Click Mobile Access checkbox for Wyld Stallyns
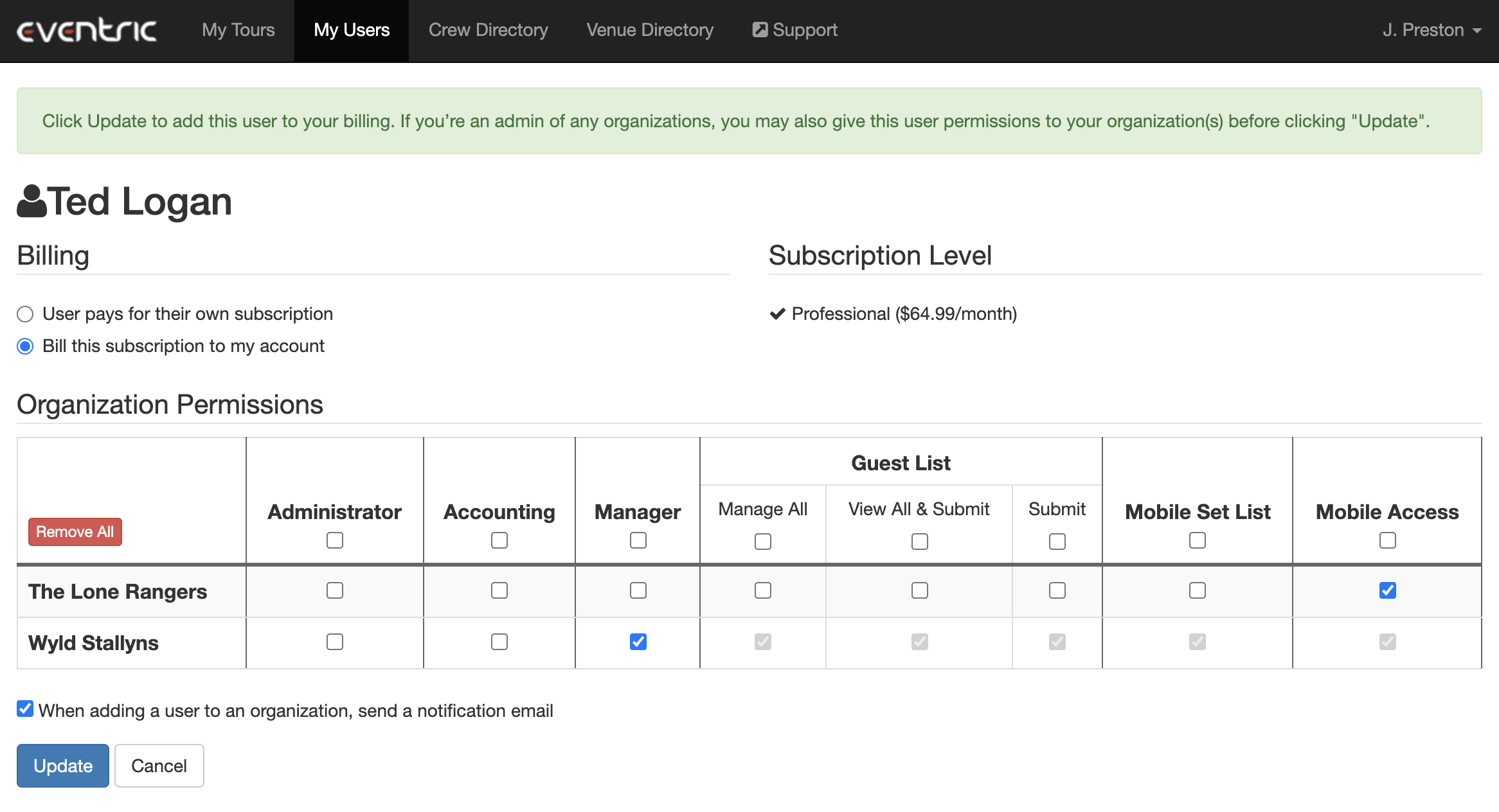Screen dimensions: 1499x812 (x=1388, y=642)
